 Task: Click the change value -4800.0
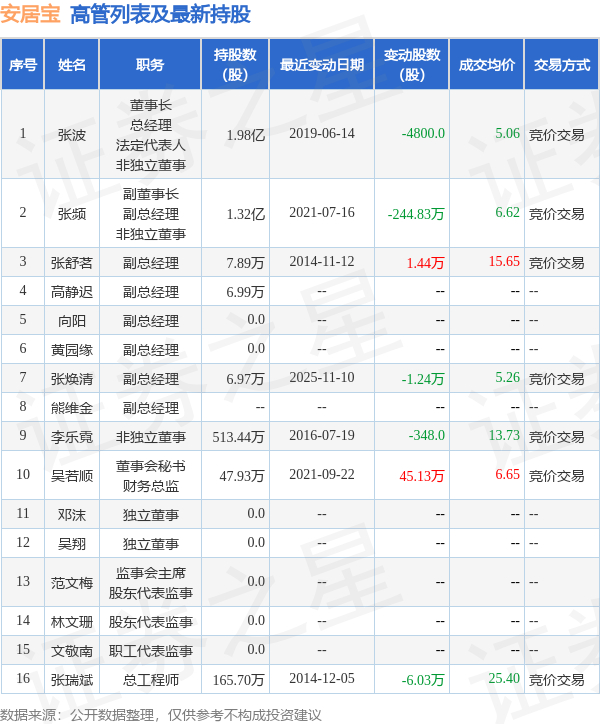423,133
